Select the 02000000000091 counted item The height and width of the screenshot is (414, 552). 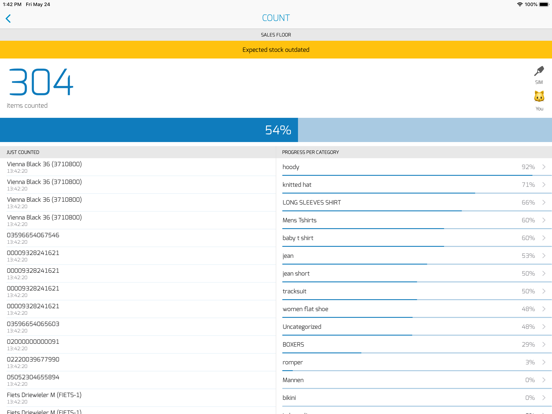click(138, 344)
